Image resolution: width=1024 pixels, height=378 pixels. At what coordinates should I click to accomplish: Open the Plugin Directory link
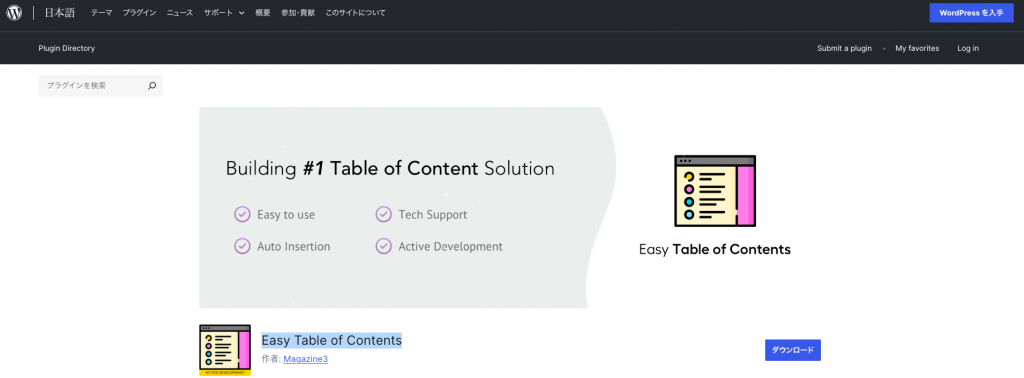tap(67, 48)
